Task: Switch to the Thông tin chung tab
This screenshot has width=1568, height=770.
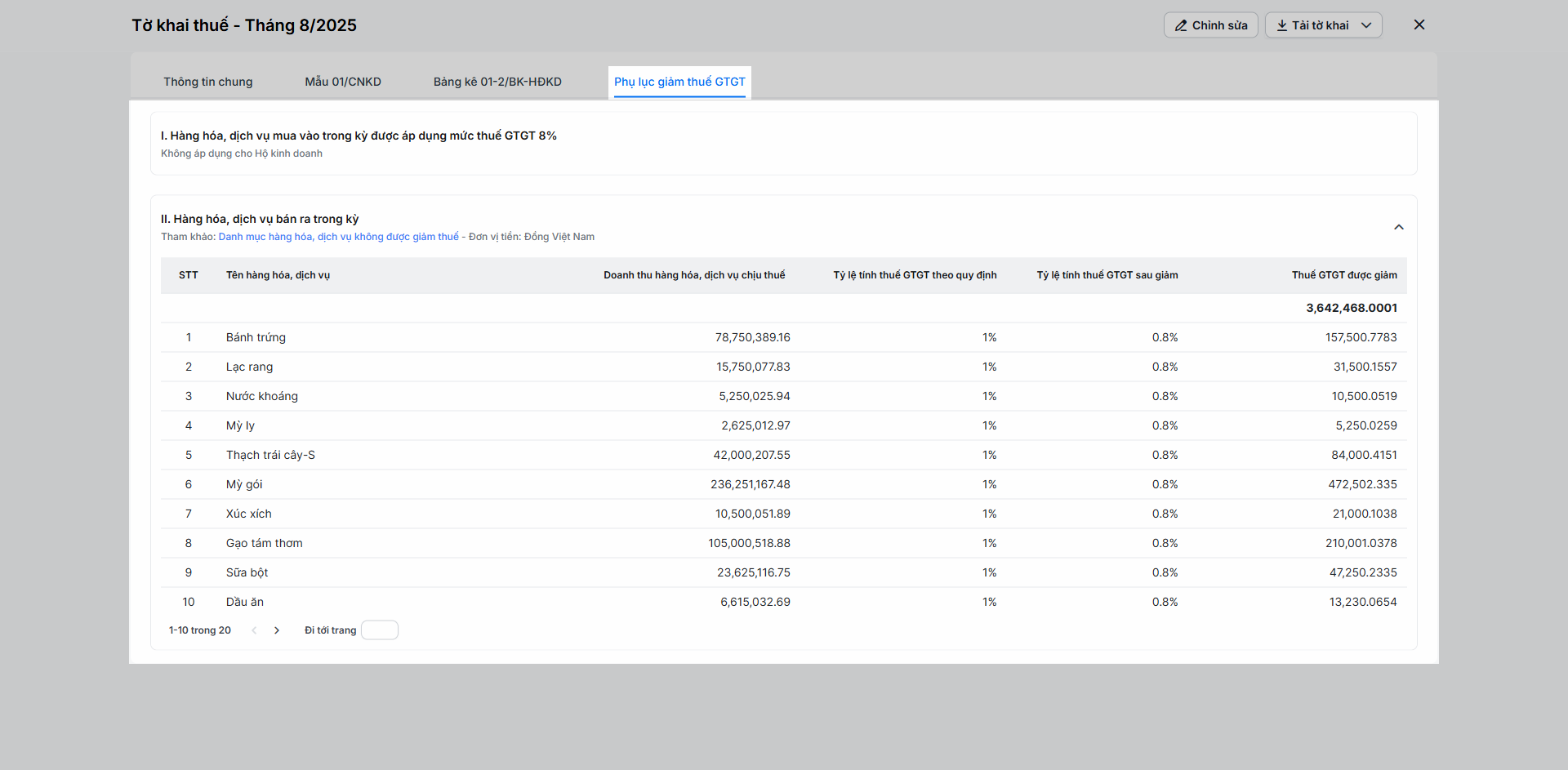Action: click(207, 82)
